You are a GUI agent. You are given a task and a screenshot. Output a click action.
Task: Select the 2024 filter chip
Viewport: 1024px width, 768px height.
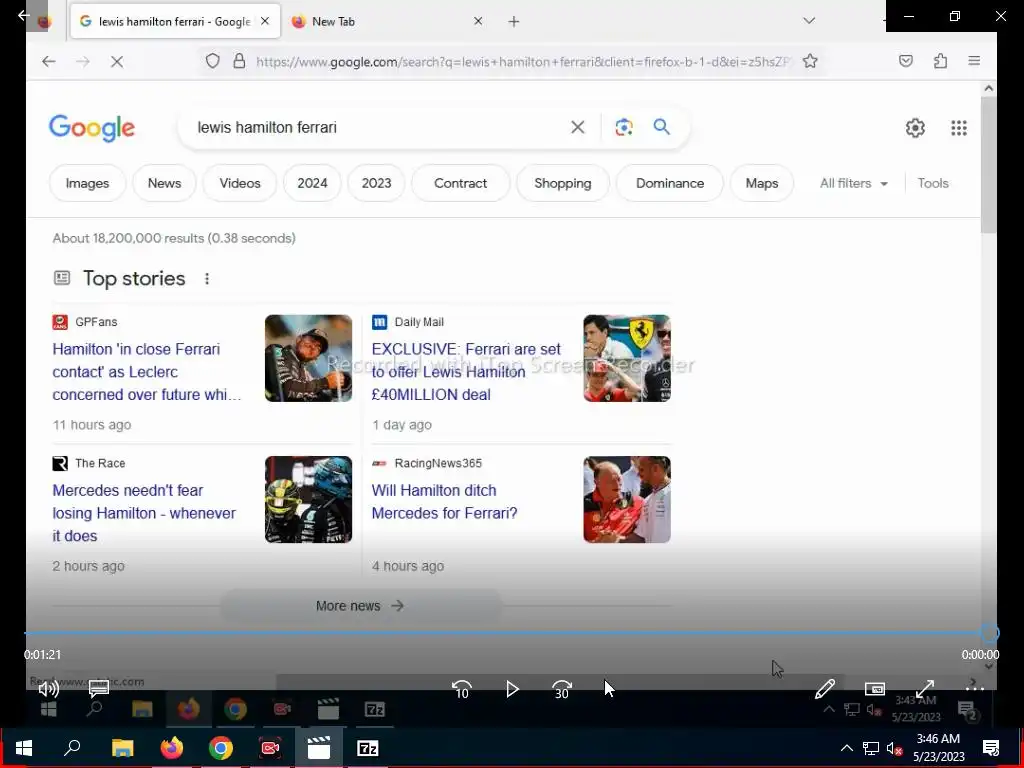point(312,184)
